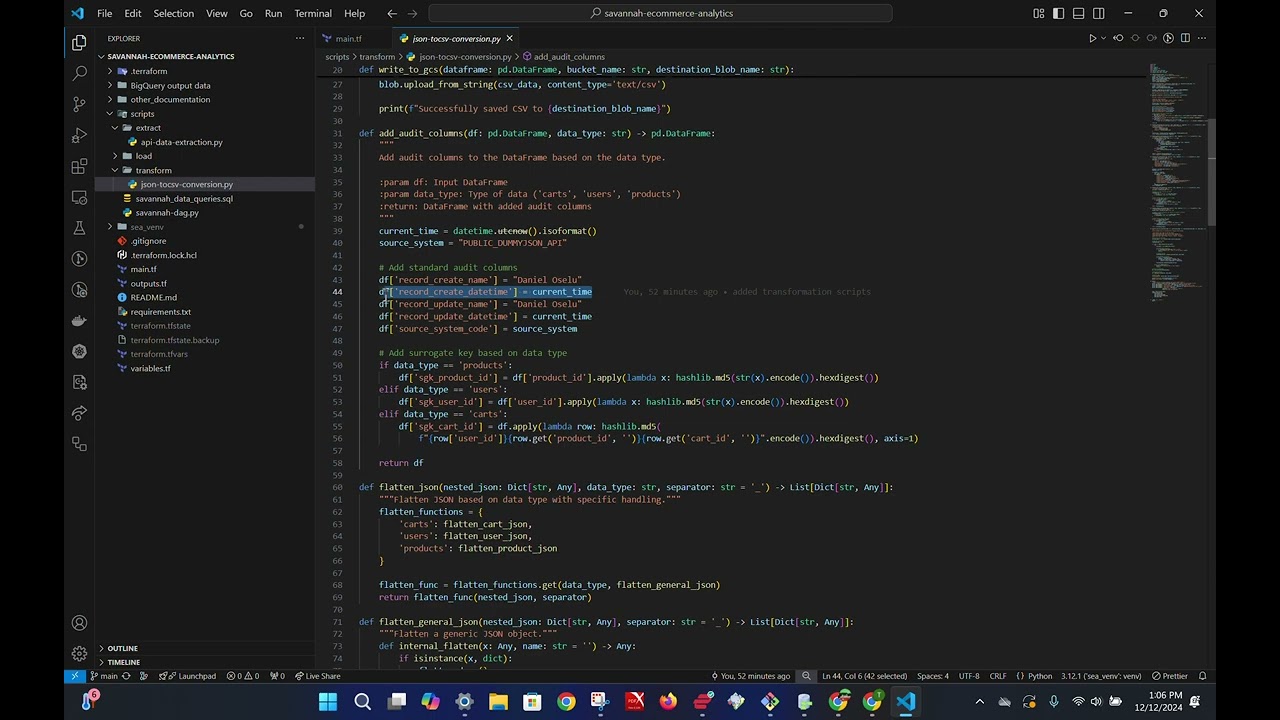Open Explorer panel more actions ellipsis
Viewport: 1280px width, 720px height.
tap(300, 38)
